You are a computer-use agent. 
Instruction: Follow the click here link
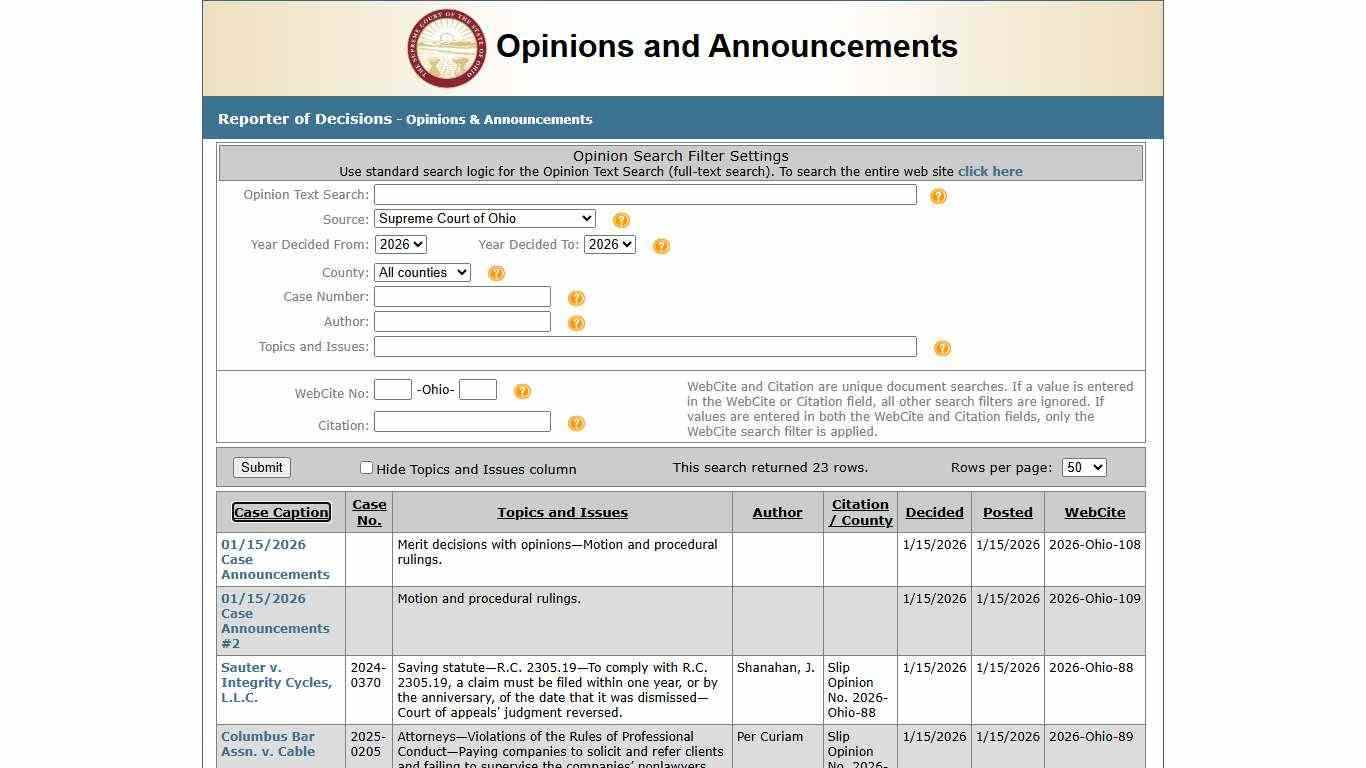tap(989, 171)
